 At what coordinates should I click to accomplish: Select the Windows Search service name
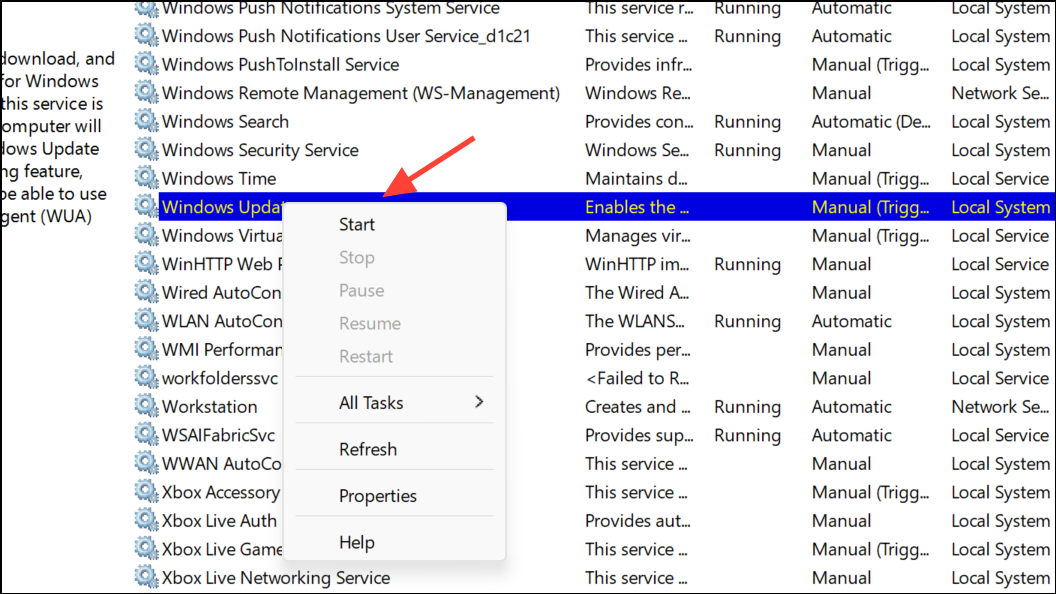225,122
